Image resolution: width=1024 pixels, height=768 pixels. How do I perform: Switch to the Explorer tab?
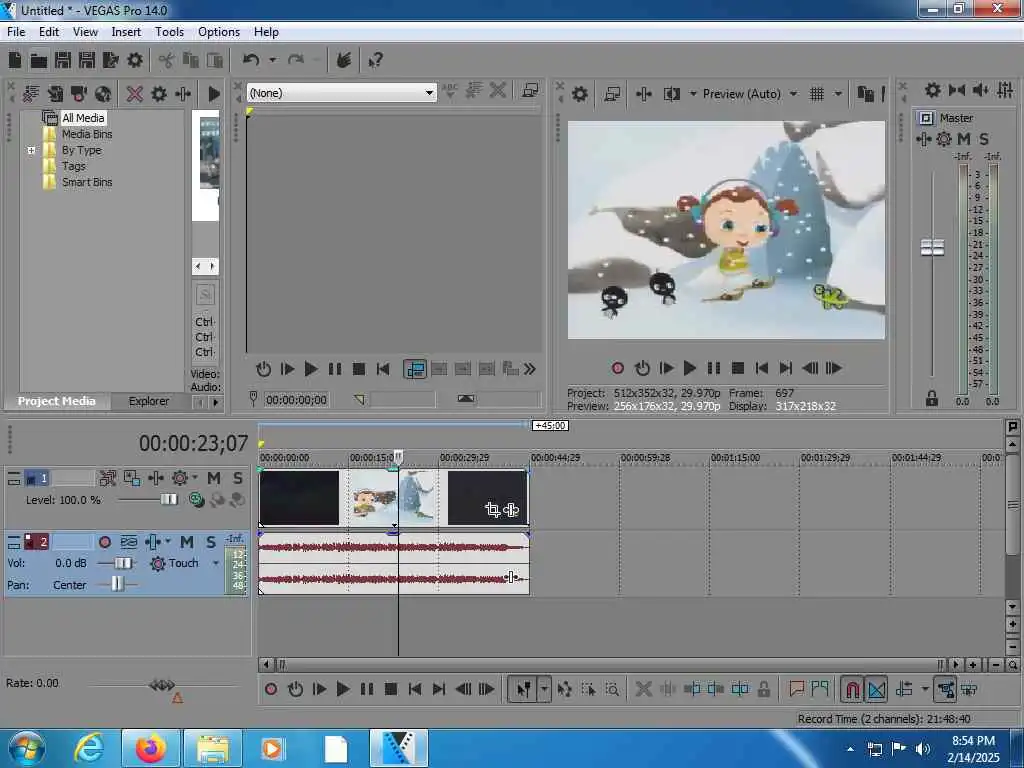[148, 401]
